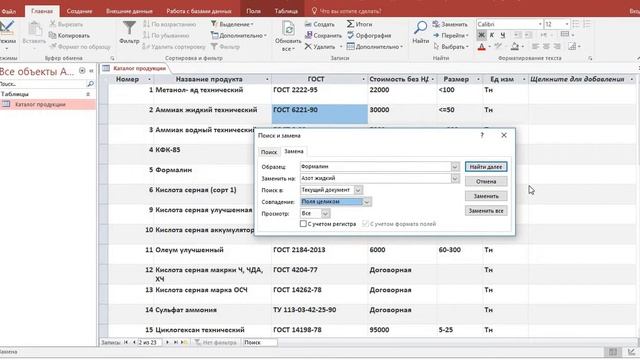Open the Файл menu
Screen dimensions: 640x360
tap(9, 11)
